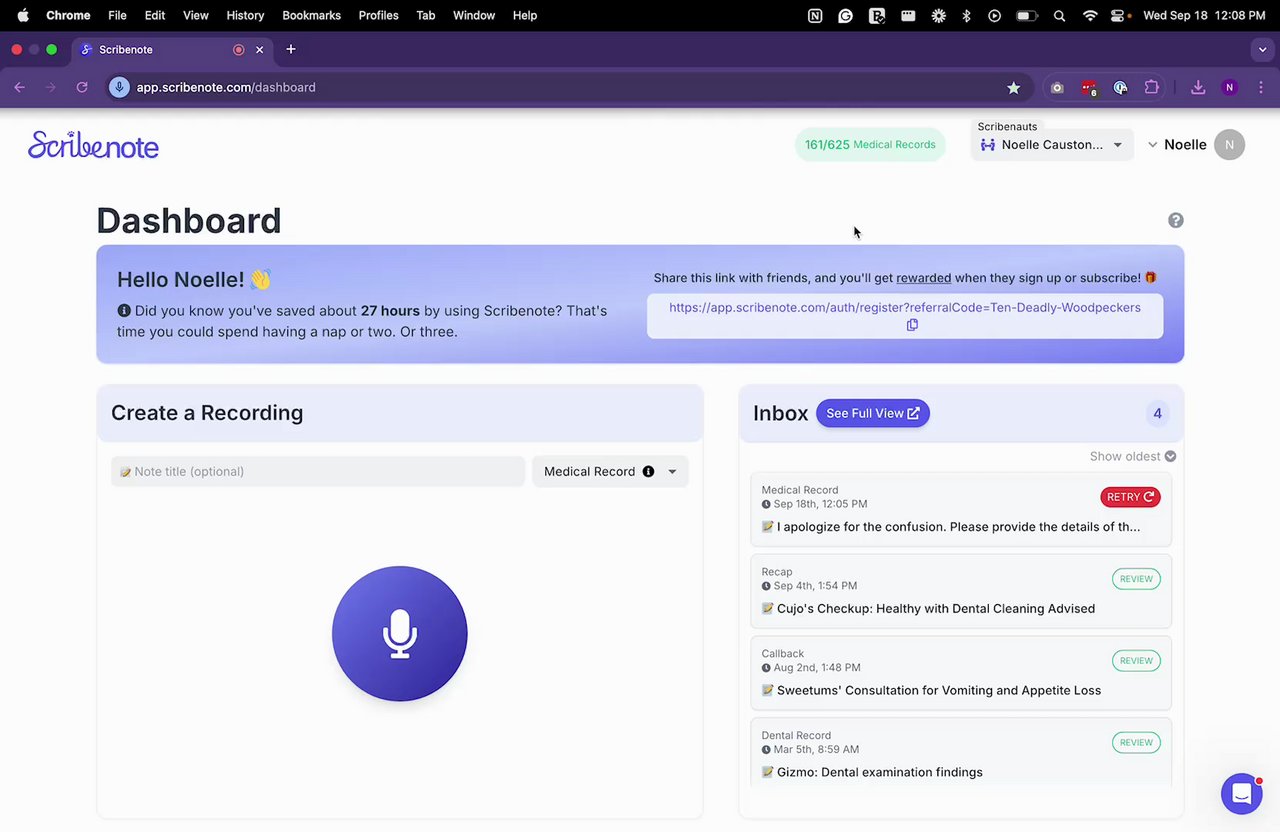The height and width of the screenshot is (832, 1280).
Task: Open the camera extension icon in the toolbar
Action: (x=1057, y=88)
